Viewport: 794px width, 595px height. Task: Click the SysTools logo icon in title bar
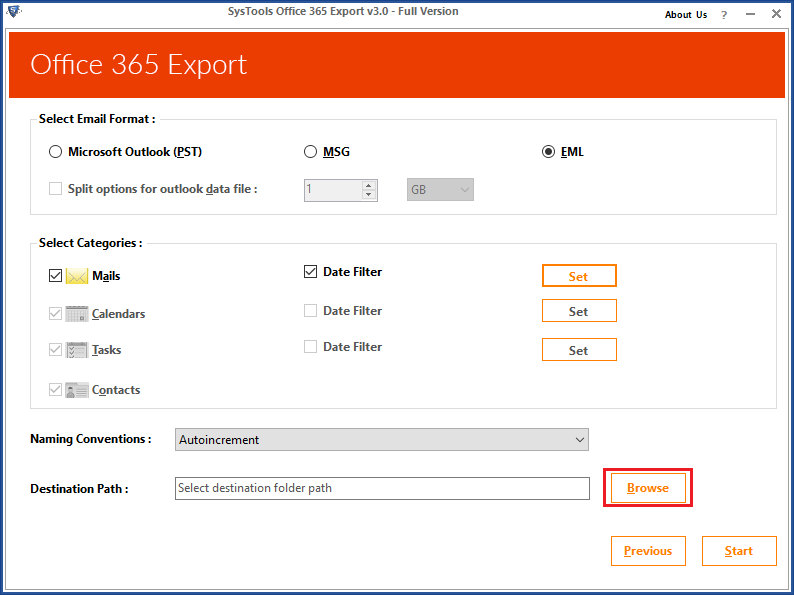point(14,11)
